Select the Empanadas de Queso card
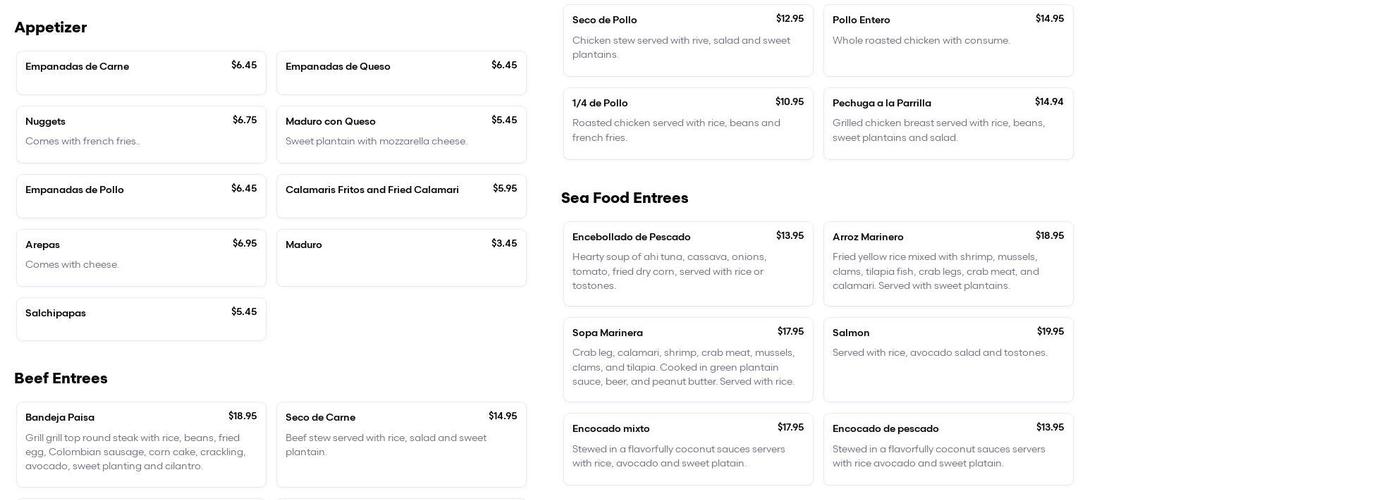The height and width of the screenshot is (500, 1400). pos(401,73)
